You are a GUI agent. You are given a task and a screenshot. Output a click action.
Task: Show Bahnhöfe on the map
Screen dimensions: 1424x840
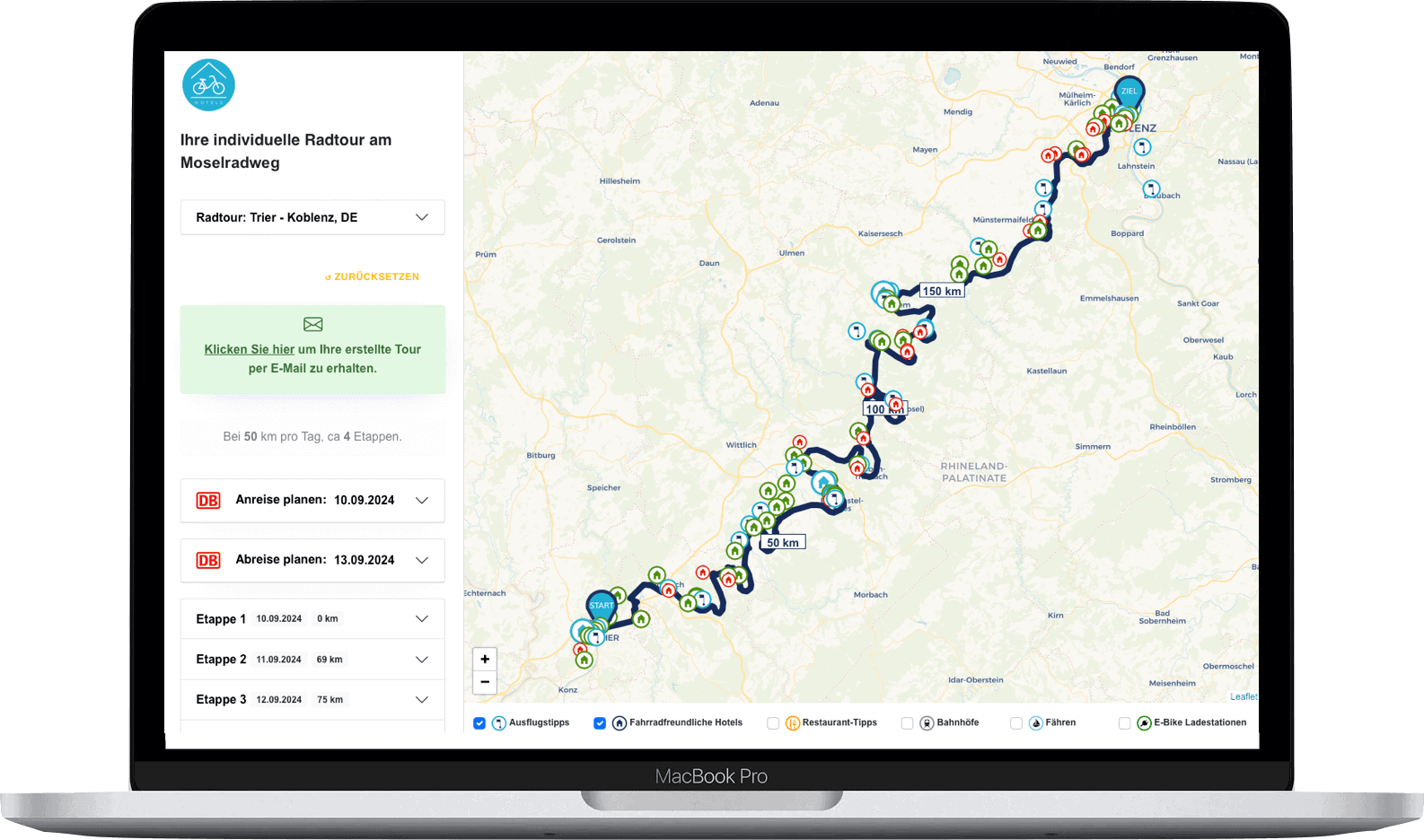[x=907, y=723]
